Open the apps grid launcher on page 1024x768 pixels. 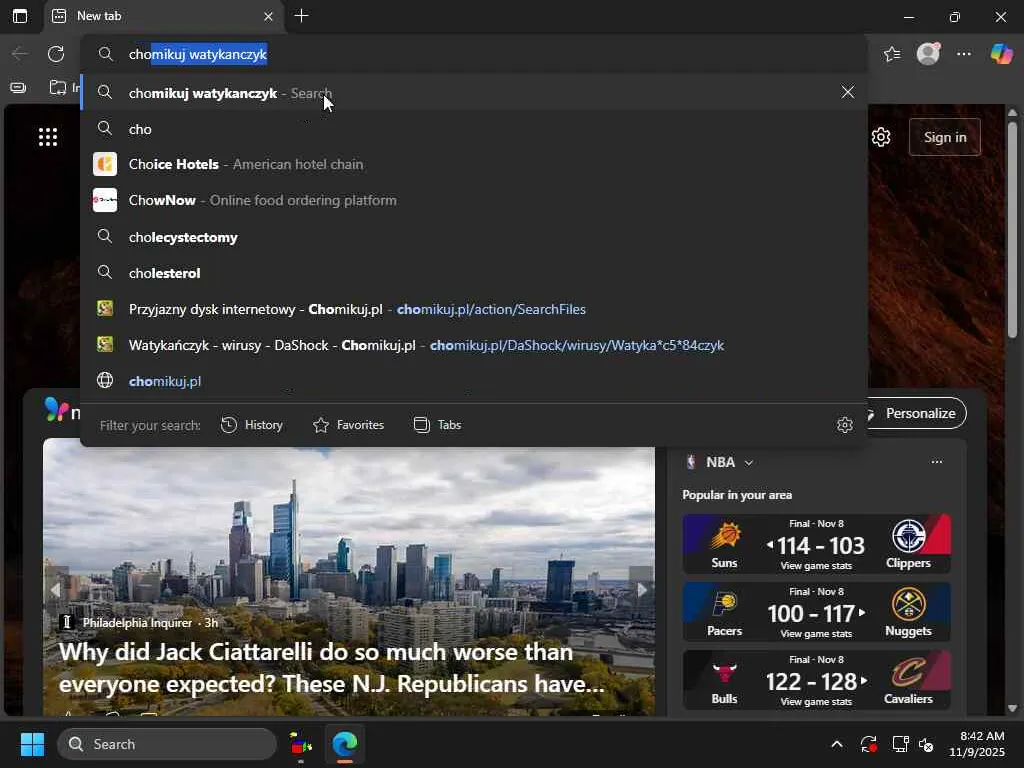point(48,136)
